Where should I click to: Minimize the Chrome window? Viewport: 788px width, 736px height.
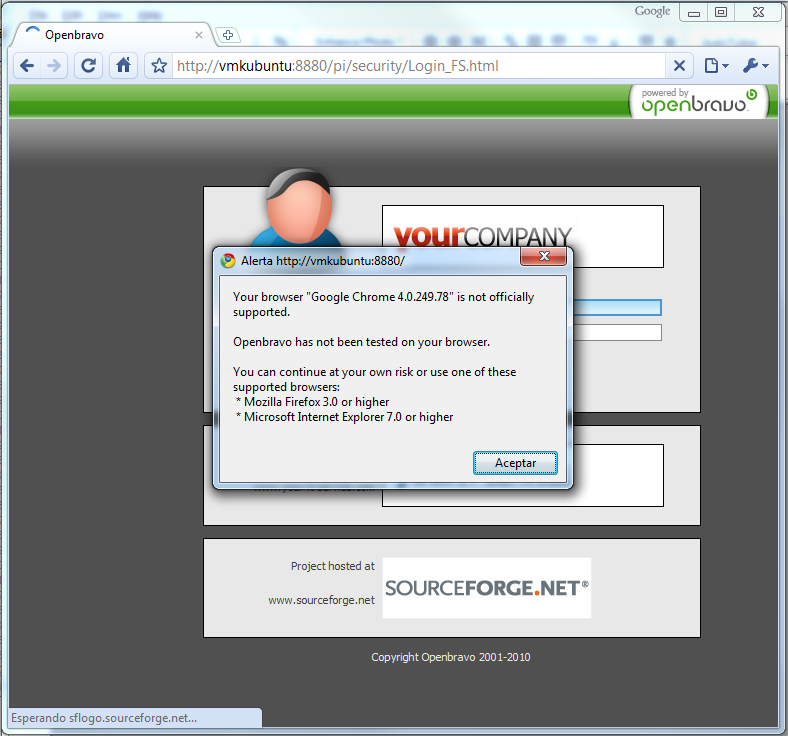694,13
